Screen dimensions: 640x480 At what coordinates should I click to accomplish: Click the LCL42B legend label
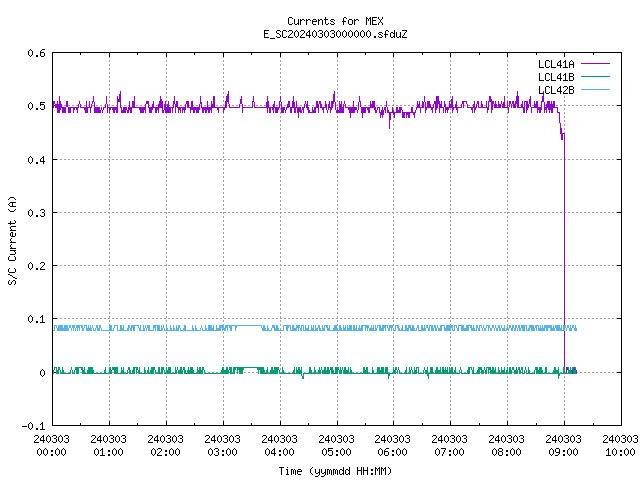point(556,90)
